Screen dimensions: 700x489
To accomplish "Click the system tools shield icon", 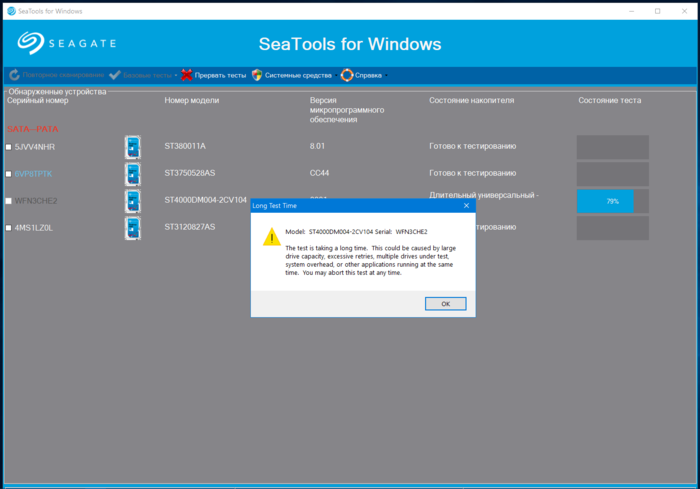I will pos(257,75).
